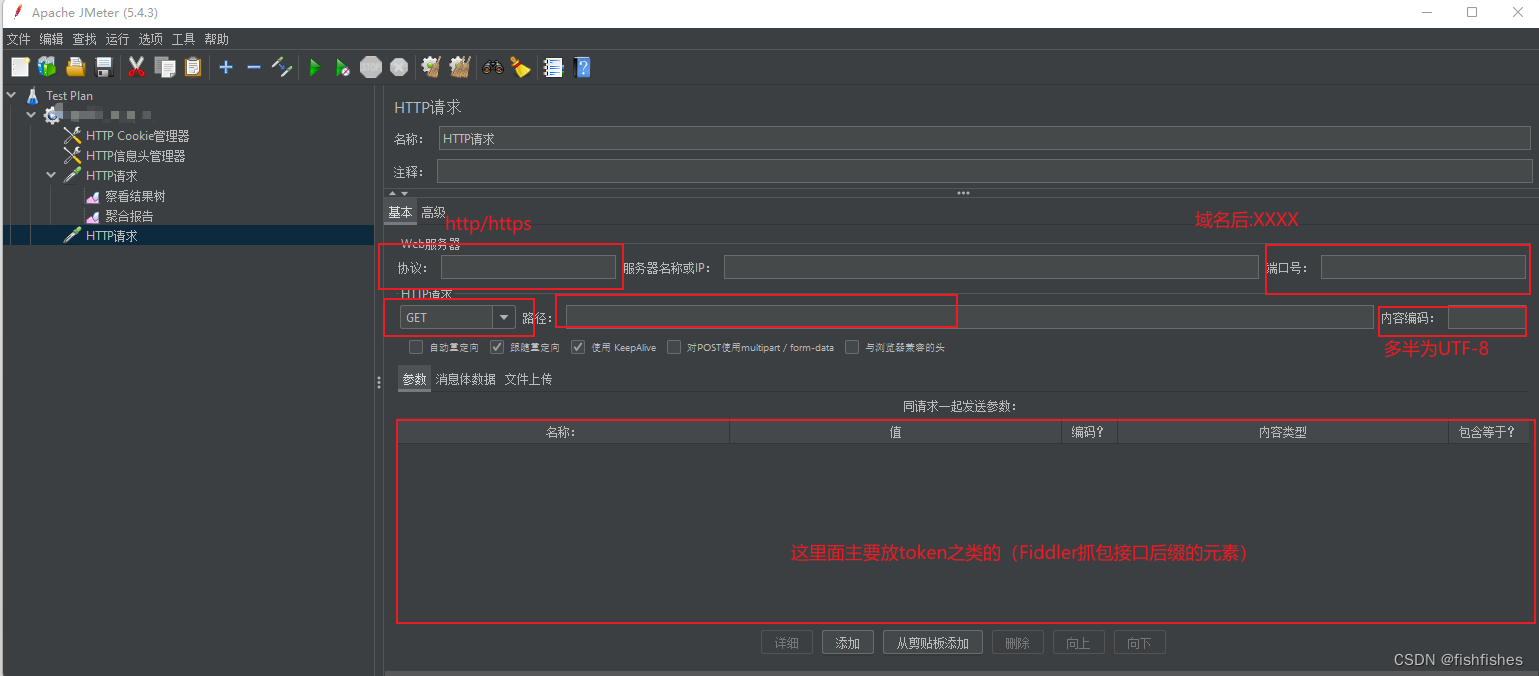Start test without pauses icon
Screen dimensions: 1539x676
coord(343,67)
